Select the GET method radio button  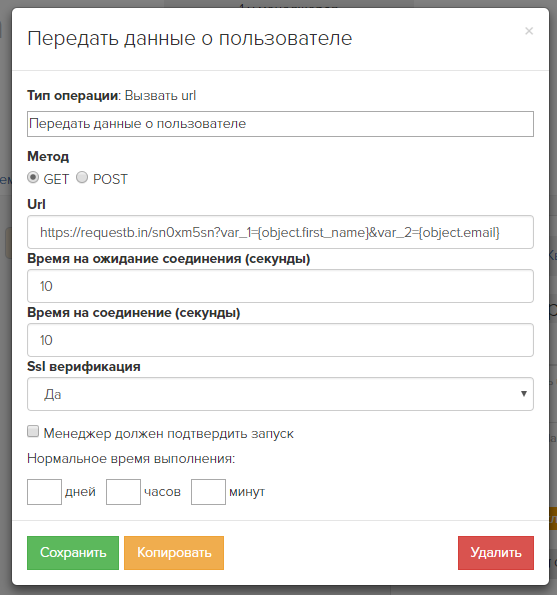[33, 177]
